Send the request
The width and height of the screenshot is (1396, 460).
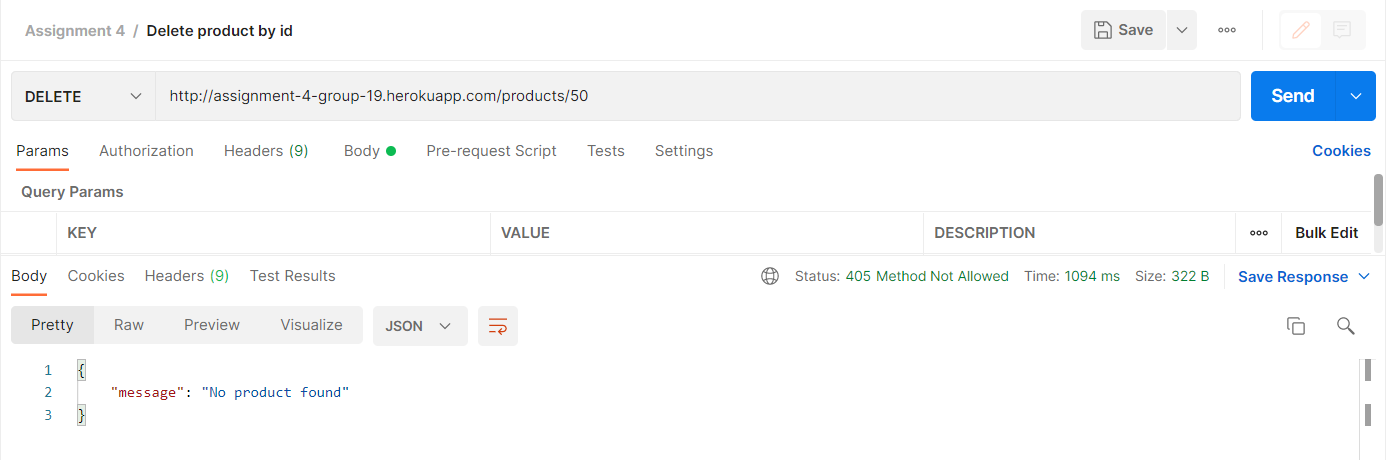1292,96
